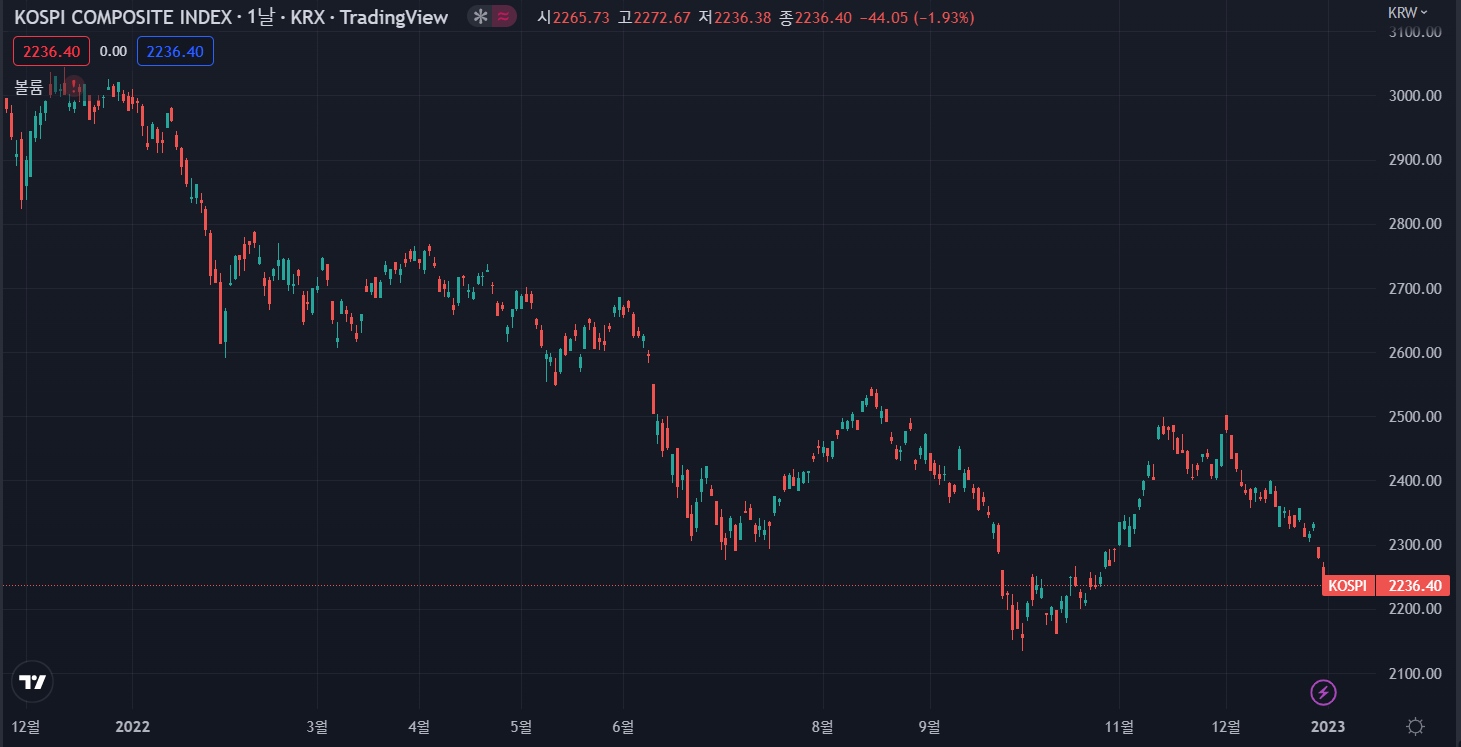Click the high value 고2272.67
Viewport: 1461px width, 747px height.
pos(654,17)
